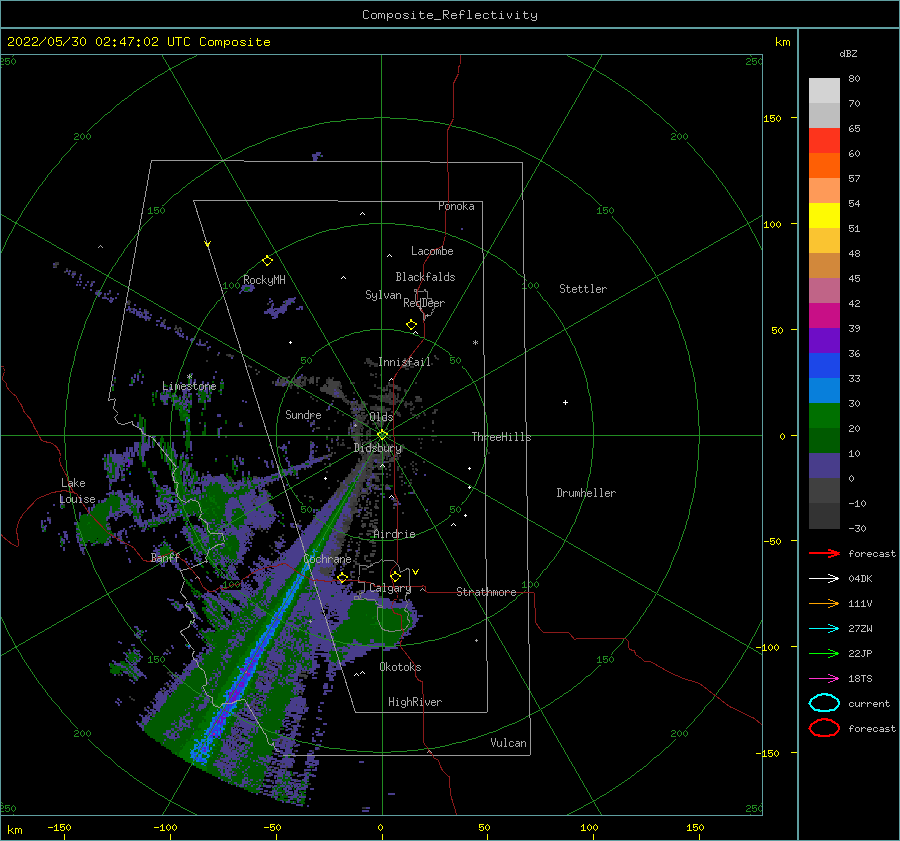Click the yellow diamond marker near RockyMH
The width and height of the screenshot is (900, 841).
tap(267, 261)
